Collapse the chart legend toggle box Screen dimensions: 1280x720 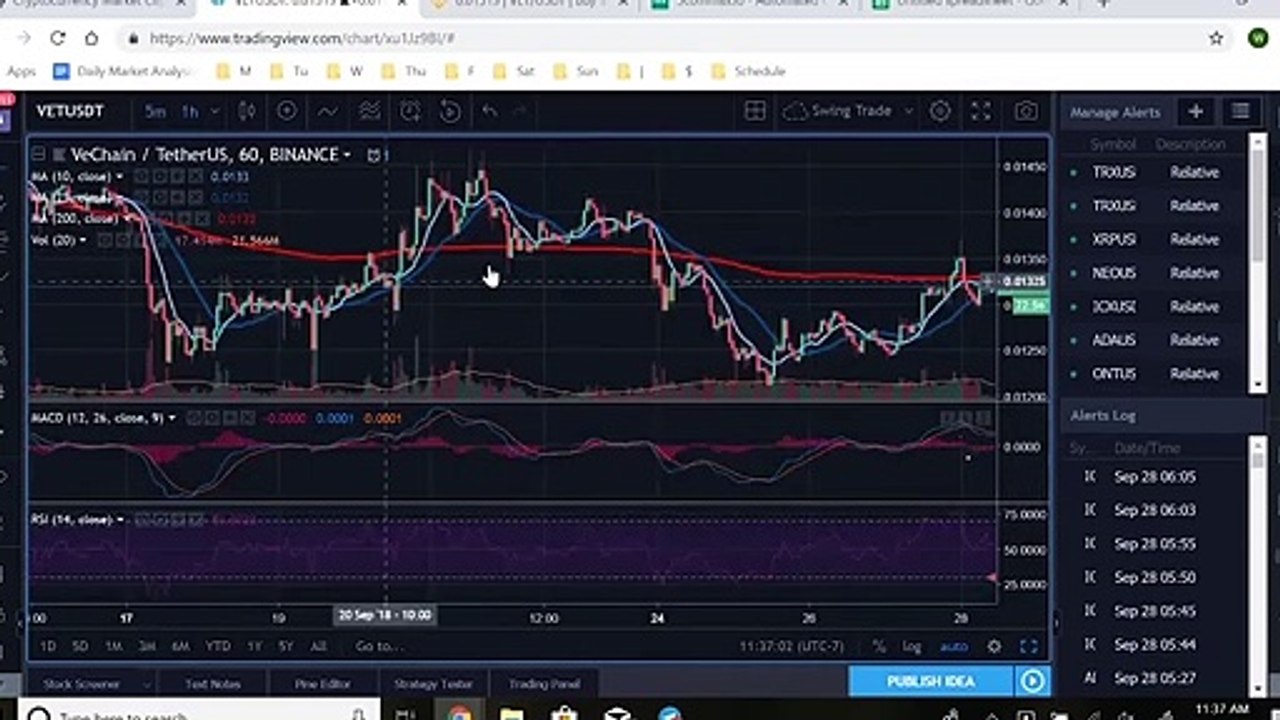[38, 154]
